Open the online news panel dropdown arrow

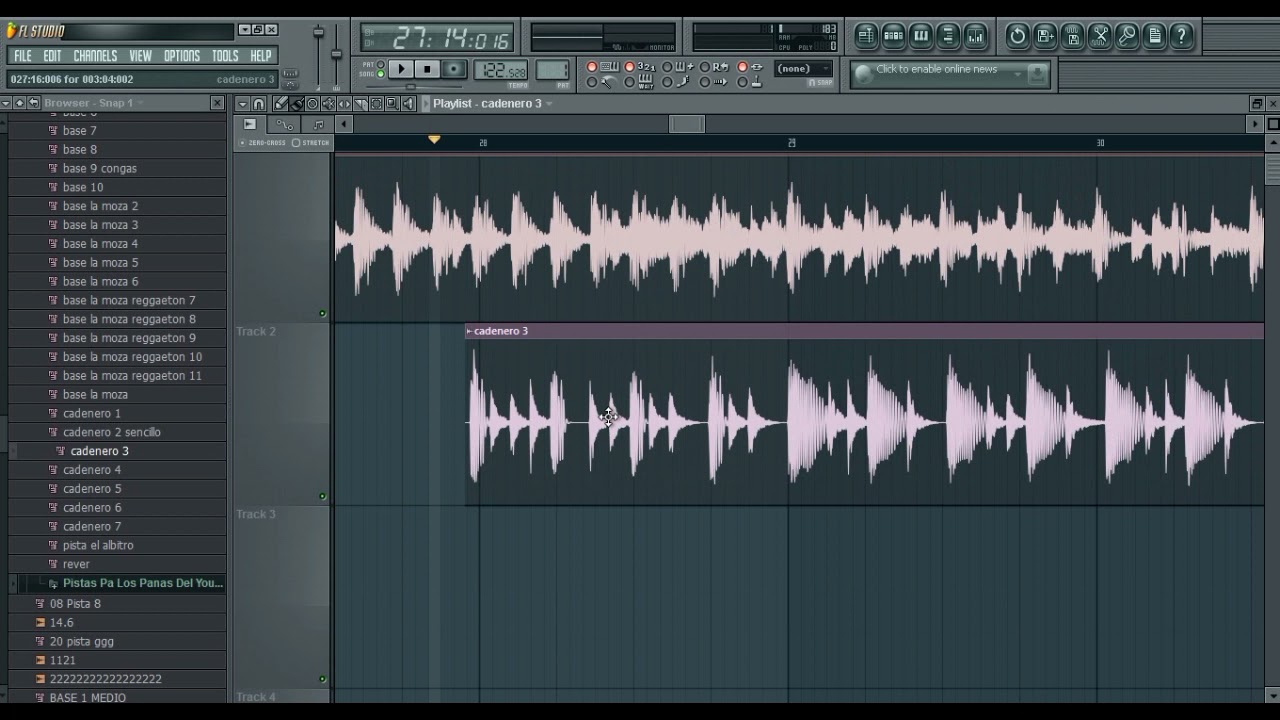pos(1018,74)
